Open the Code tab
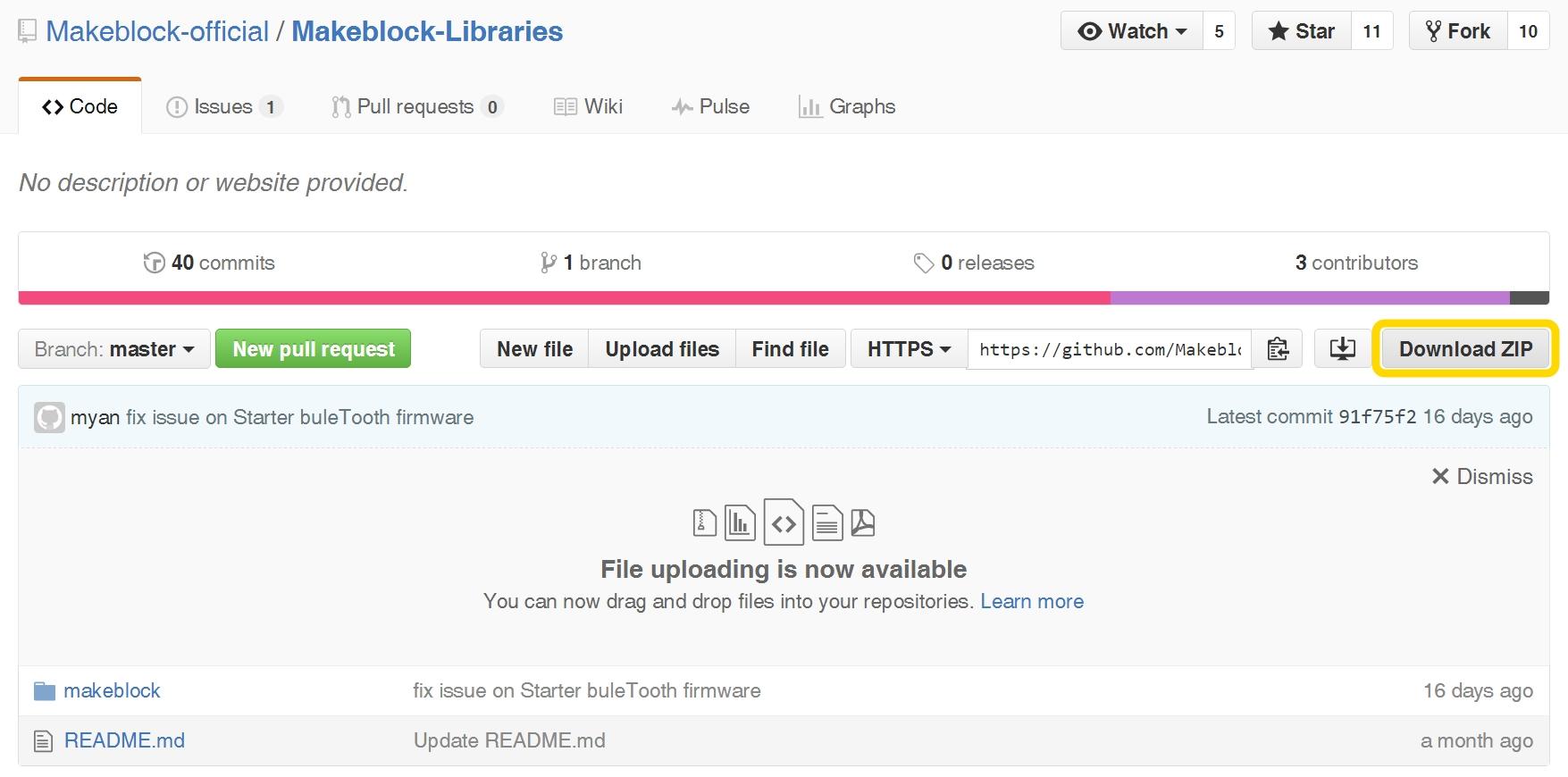The width and height of the screenshot is (1568, 777). pyautogui.click(x=80, y=106)
